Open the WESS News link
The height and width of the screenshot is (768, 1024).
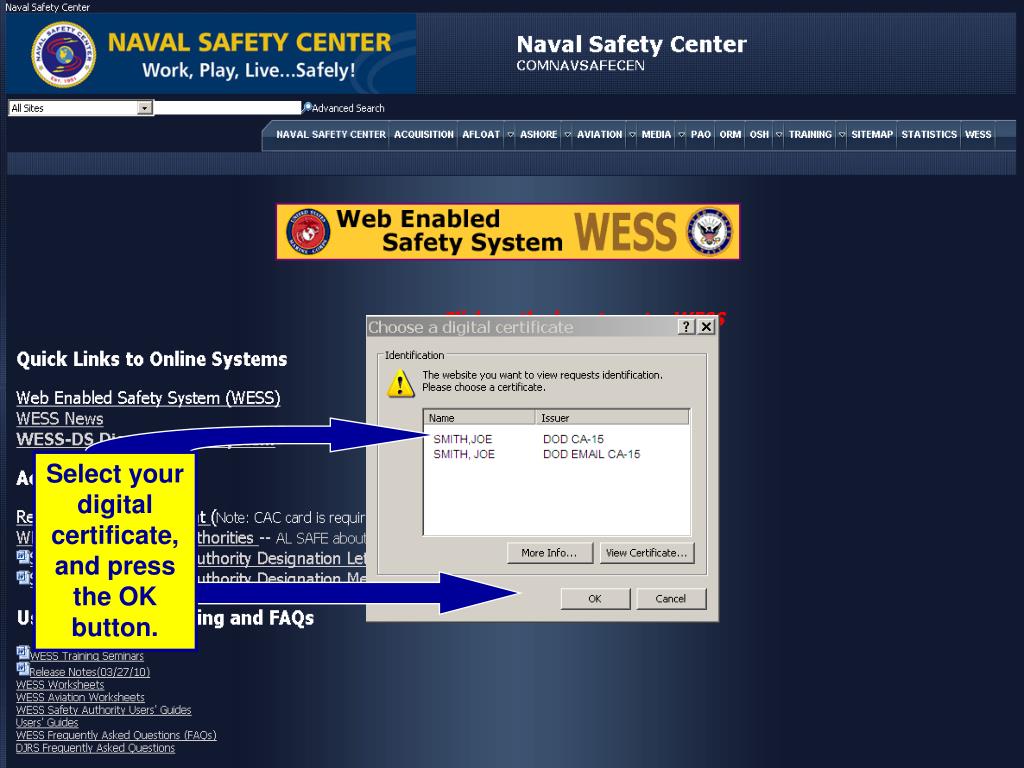[x=59, y=419]
